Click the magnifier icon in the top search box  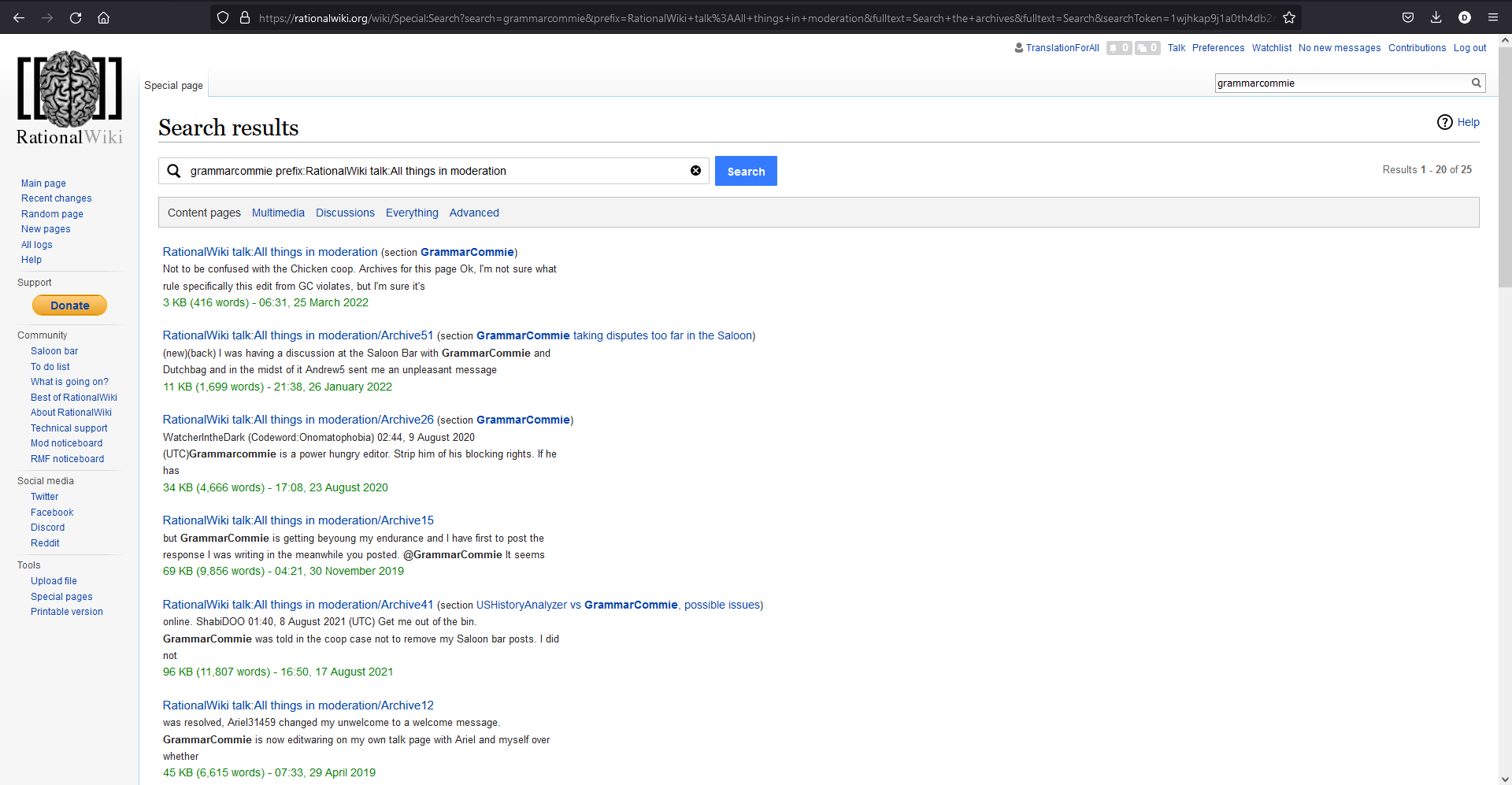[x=1477, y=83]
